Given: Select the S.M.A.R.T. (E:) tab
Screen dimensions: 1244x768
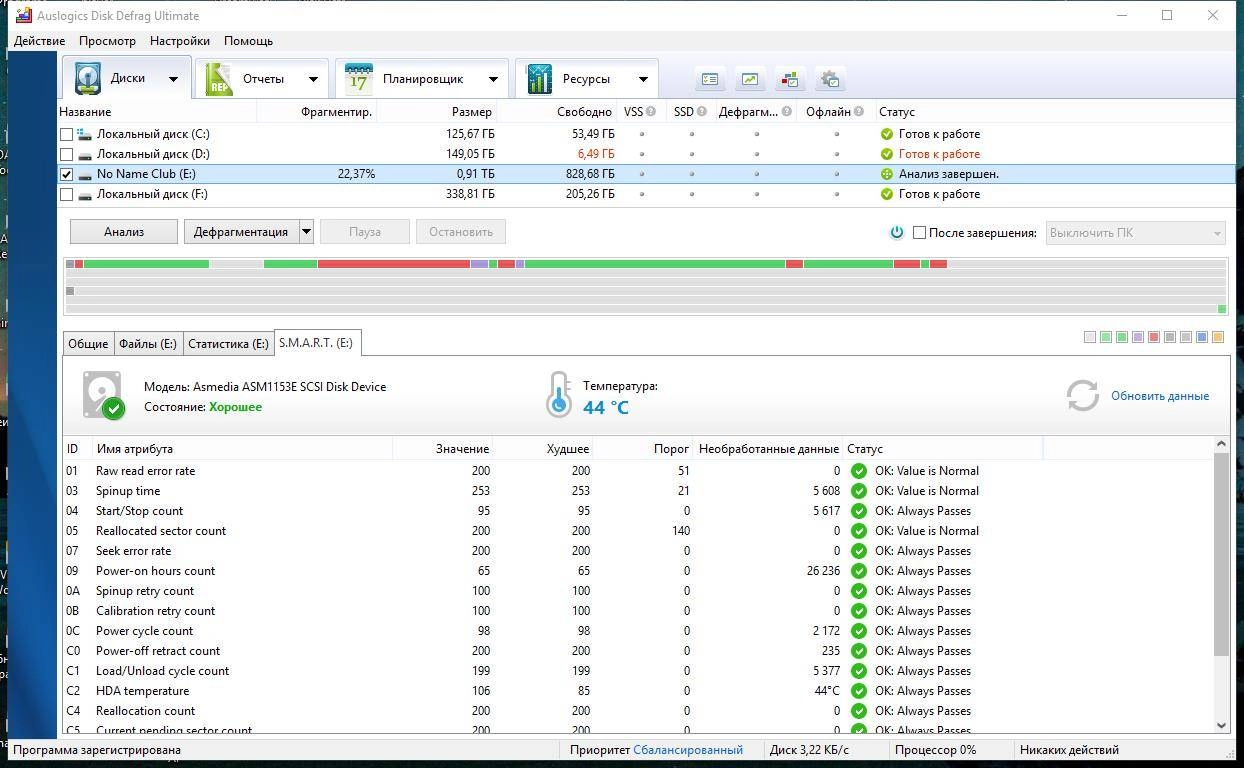Looking at the screenshot, I should coord(316,342).
